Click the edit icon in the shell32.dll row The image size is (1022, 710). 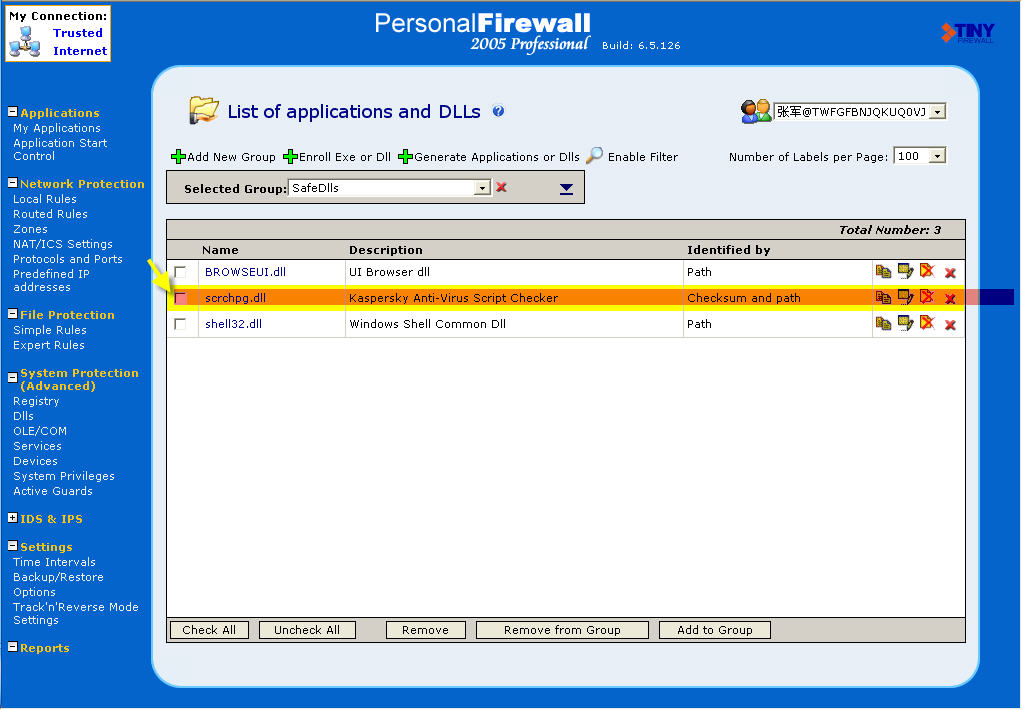(x=905, y=323)
